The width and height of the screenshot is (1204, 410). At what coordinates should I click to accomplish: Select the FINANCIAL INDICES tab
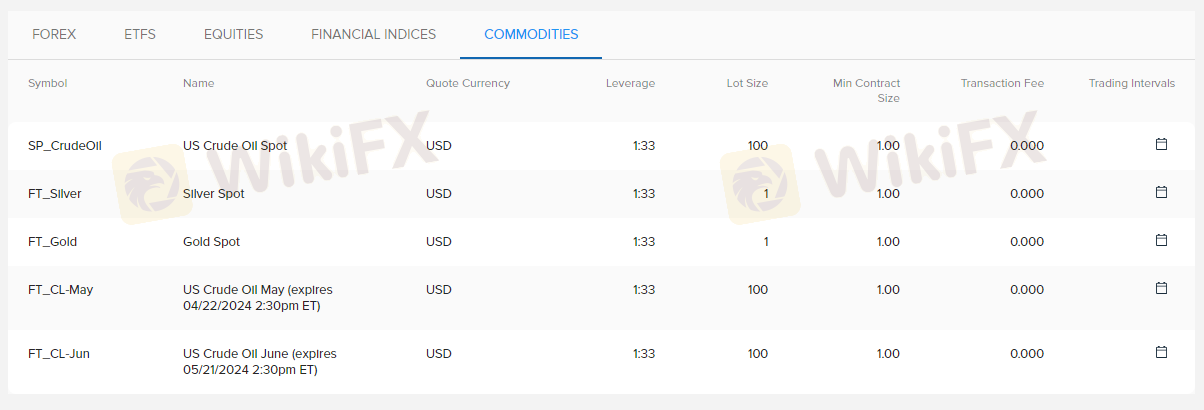click(373, 34)
